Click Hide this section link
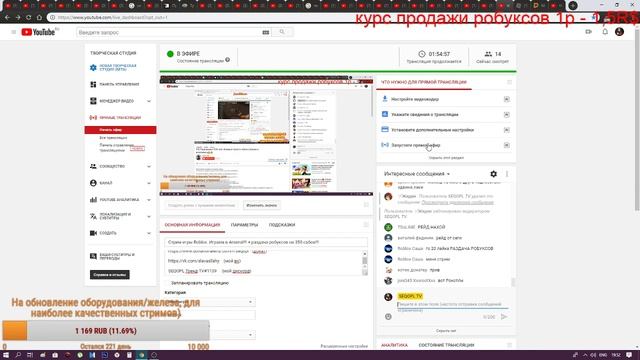 click(x=446, y=158)
